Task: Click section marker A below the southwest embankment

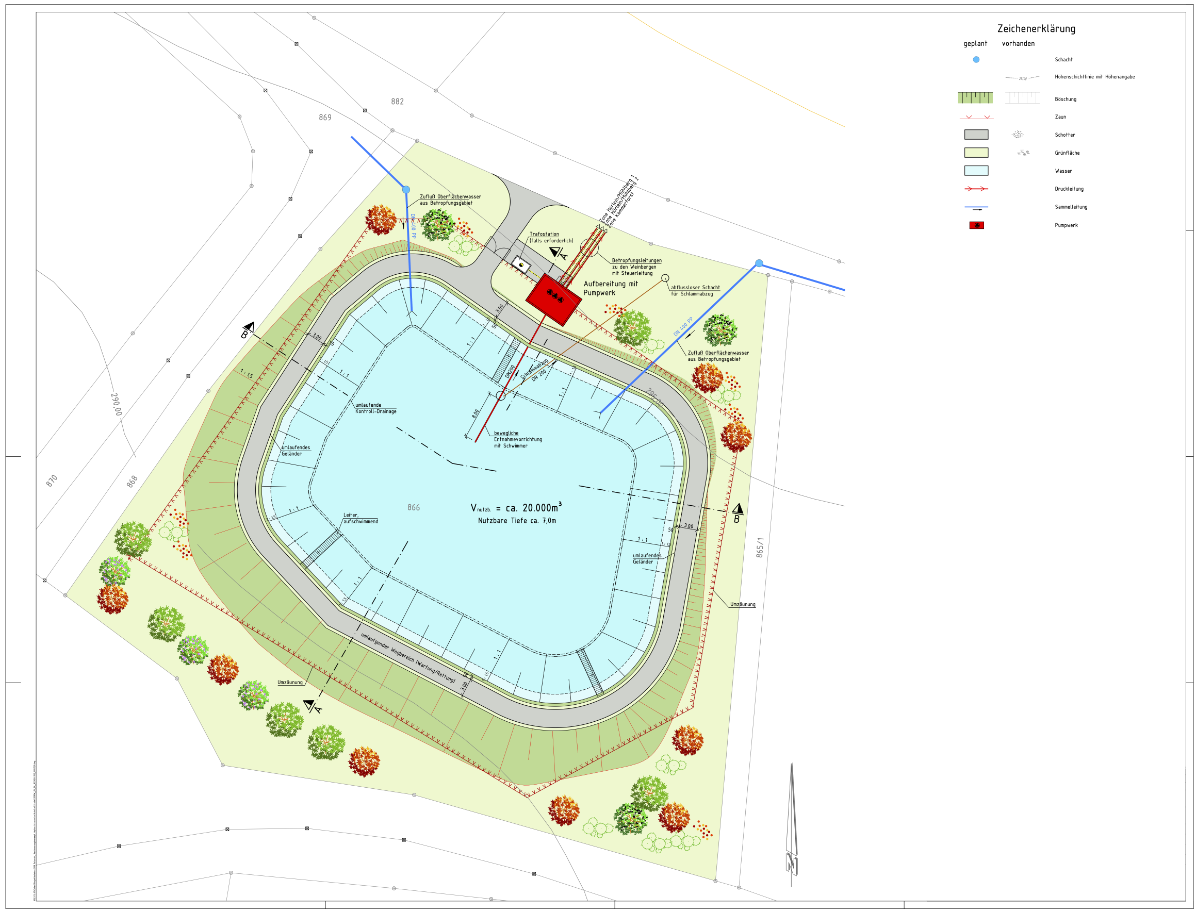Action: click(x=313, y=706)
